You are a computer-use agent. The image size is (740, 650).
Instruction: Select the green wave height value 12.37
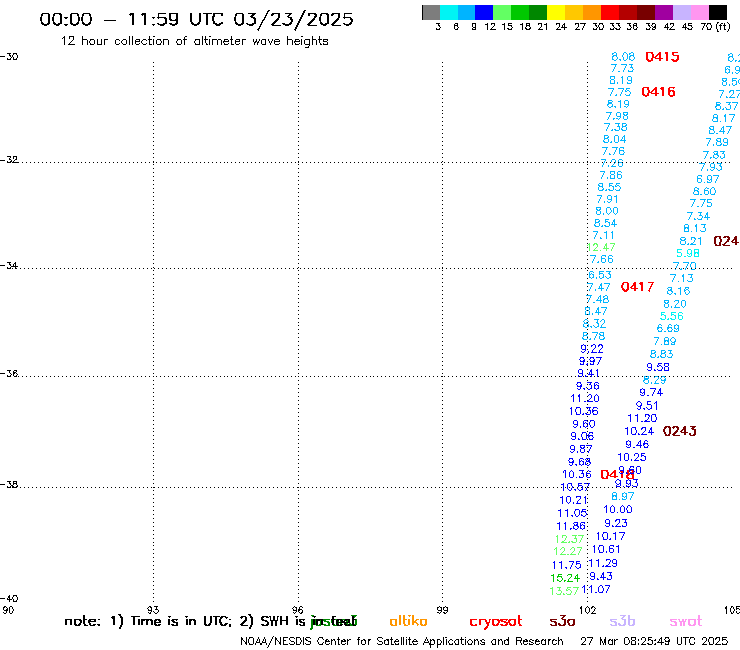tap(569, 539)
